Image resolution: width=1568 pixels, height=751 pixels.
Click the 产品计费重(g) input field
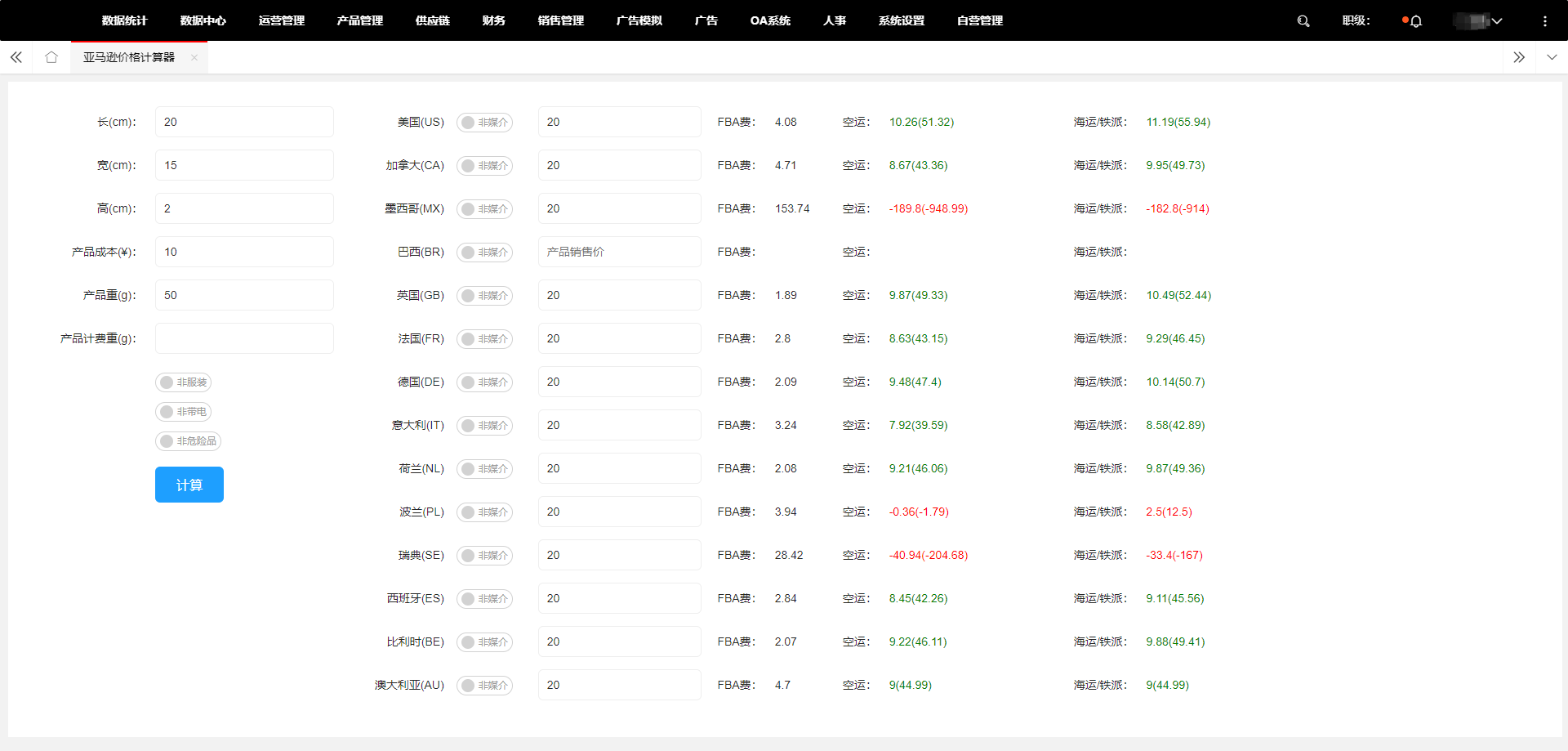pyautogui.click(x=244, y=338)
